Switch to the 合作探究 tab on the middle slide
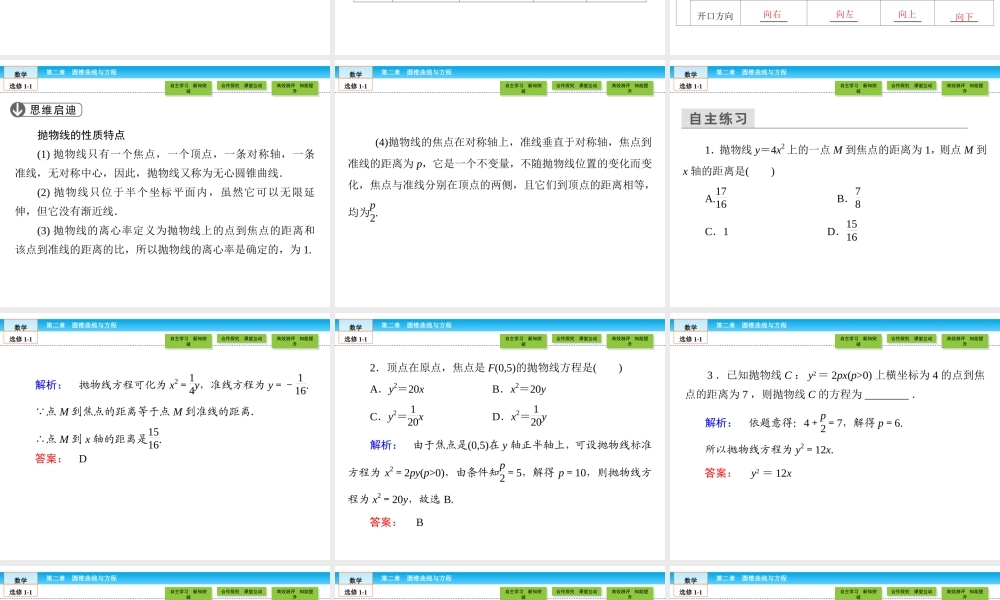 click(x=578, y=86)
